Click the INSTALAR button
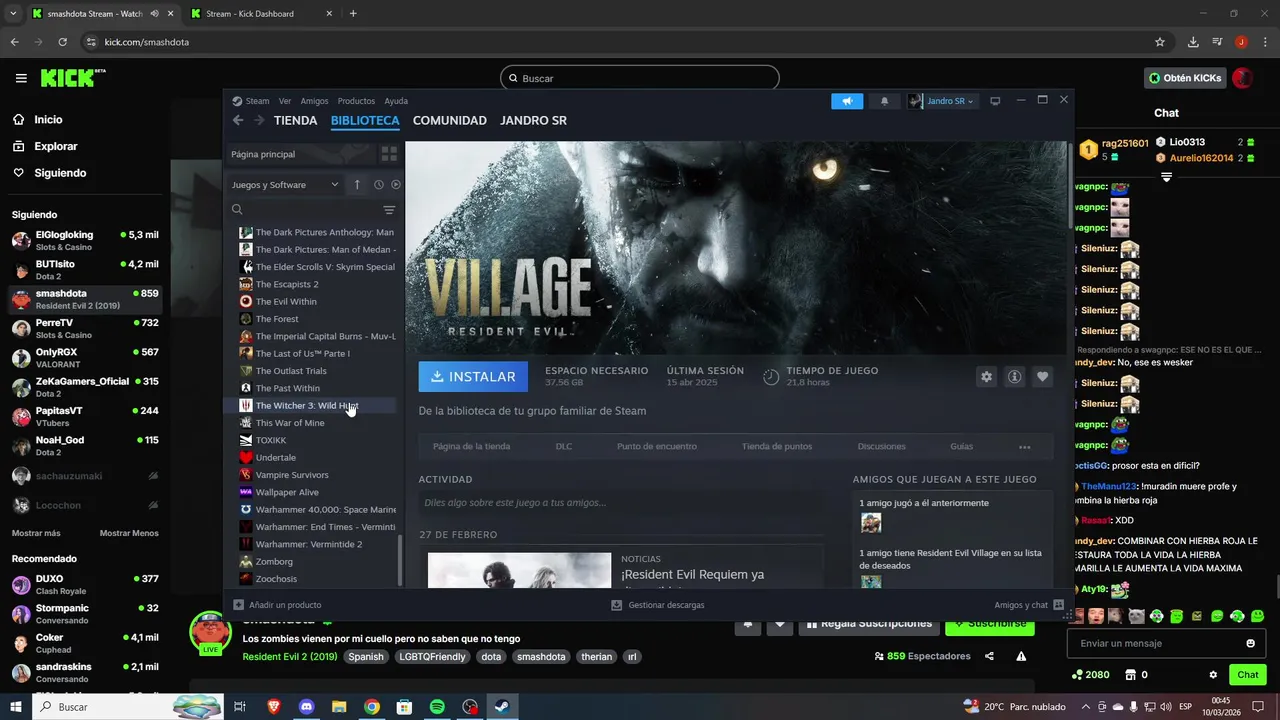 click(473, 377)
